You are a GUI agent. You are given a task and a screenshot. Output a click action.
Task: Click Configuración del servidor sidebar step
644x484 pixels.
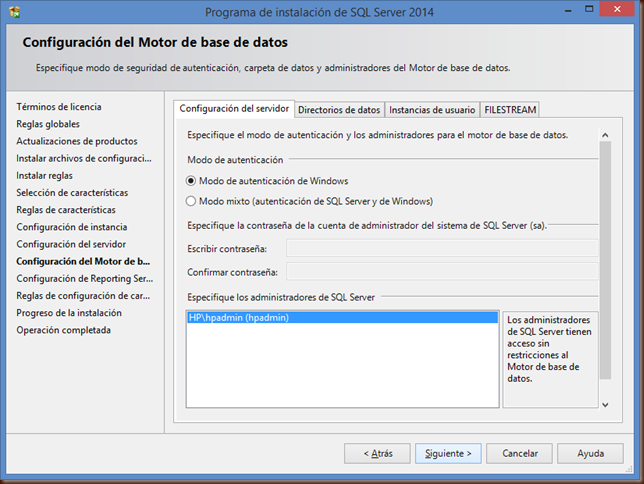coord(71,244)
